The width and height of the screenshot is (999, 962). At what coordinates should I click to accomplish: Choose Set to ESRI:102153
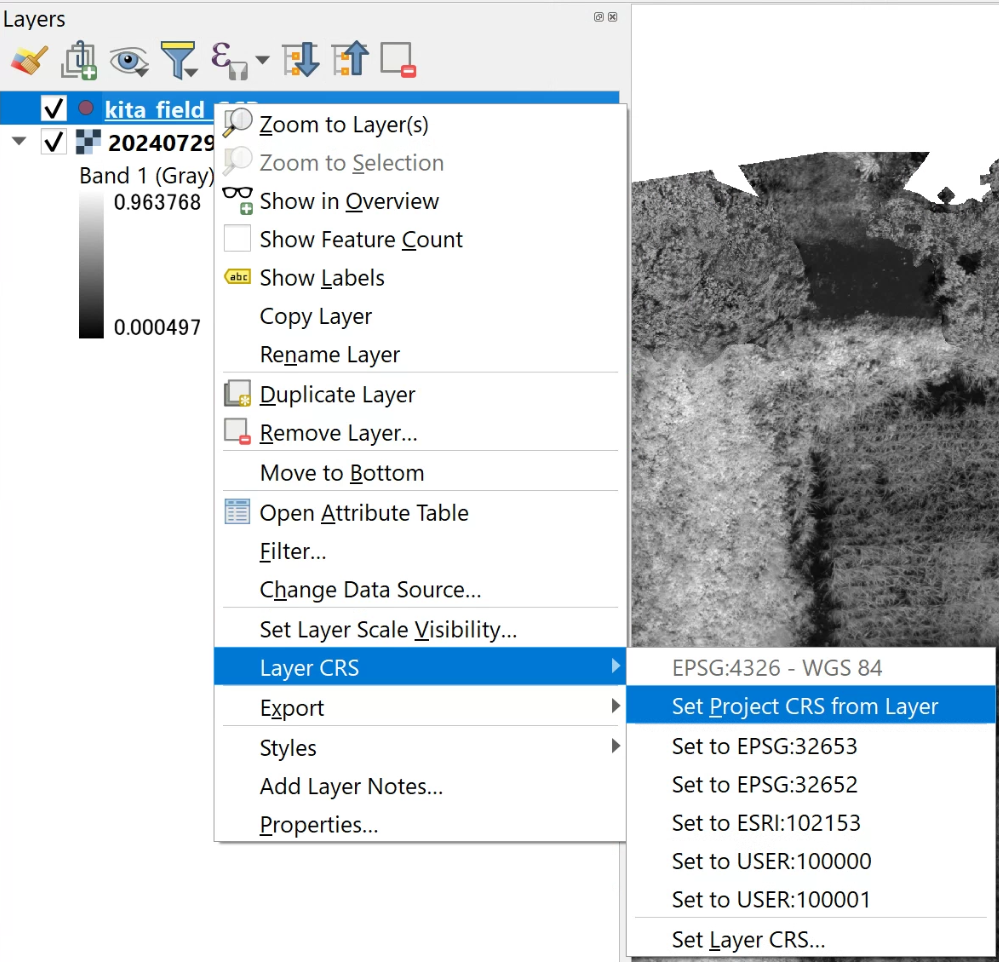810,822
